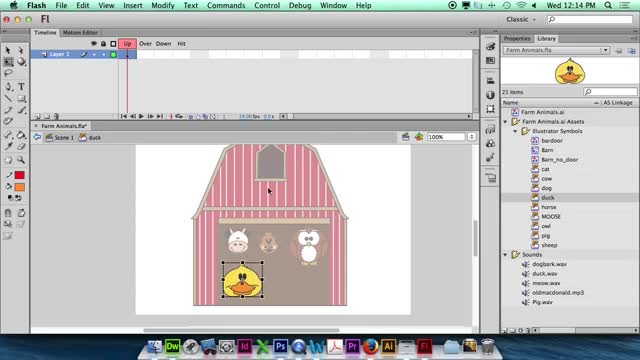Click the Delete layer trash icon in timeline
This screenshot has height=360, width=640.
(x=56, y=116)
